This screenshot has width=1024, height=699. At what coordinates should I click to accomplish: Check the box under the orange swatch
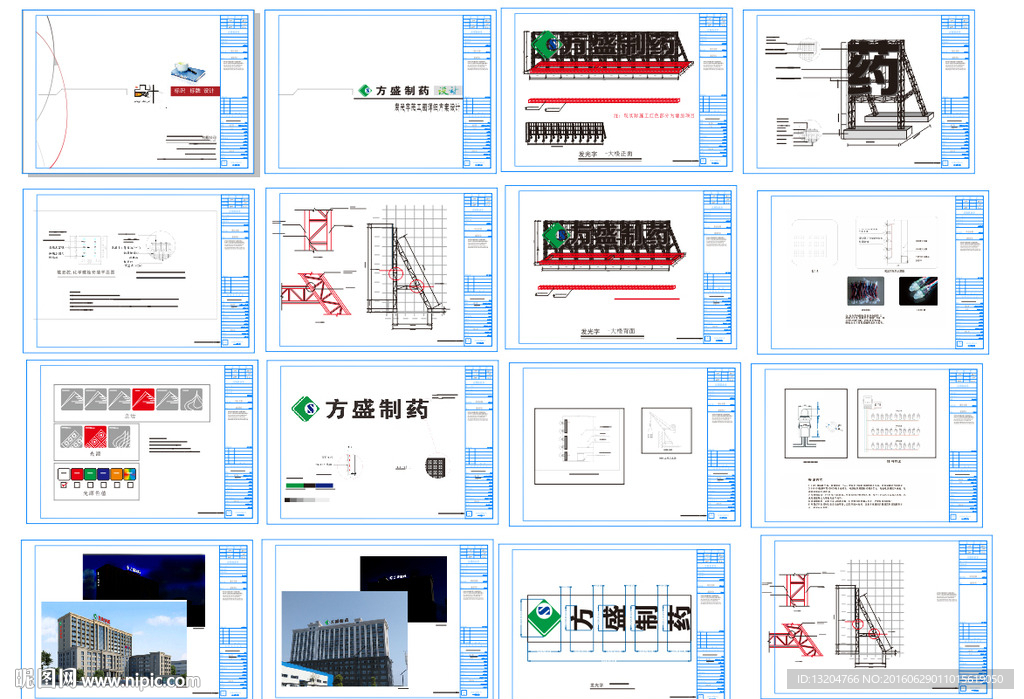tap(117, 485)
